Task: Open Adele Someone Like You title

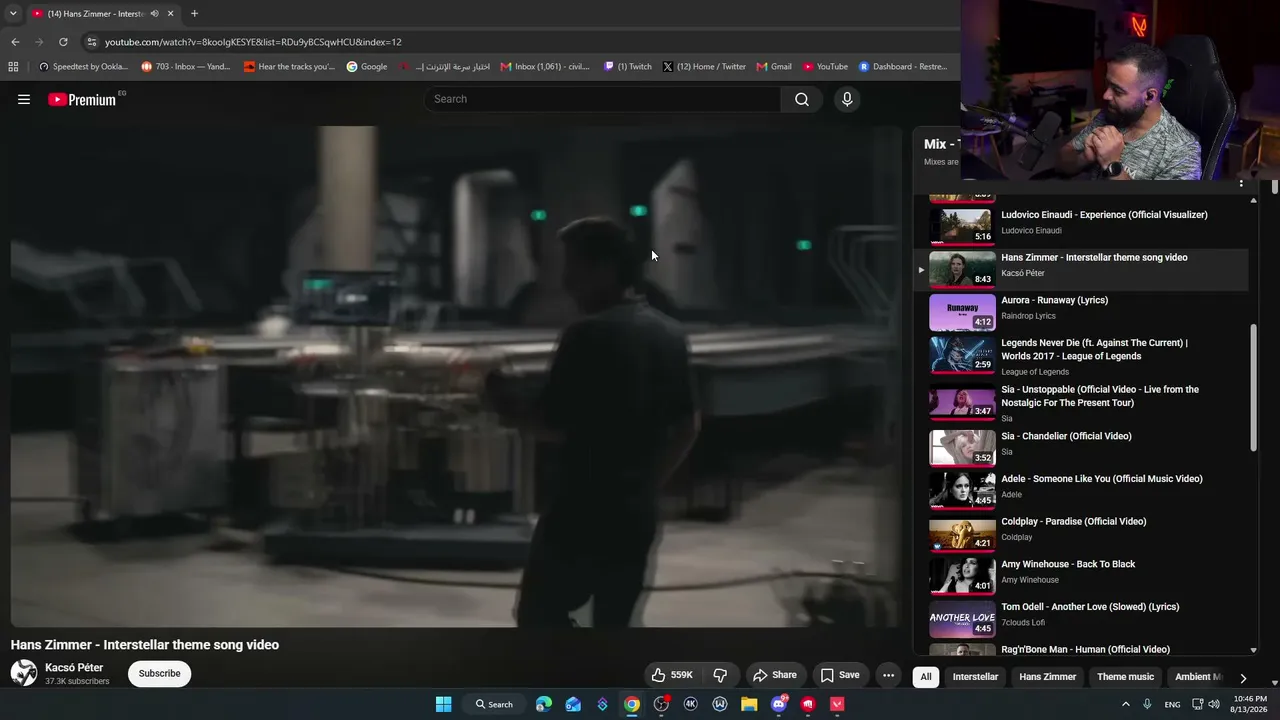Action: 1102,479
